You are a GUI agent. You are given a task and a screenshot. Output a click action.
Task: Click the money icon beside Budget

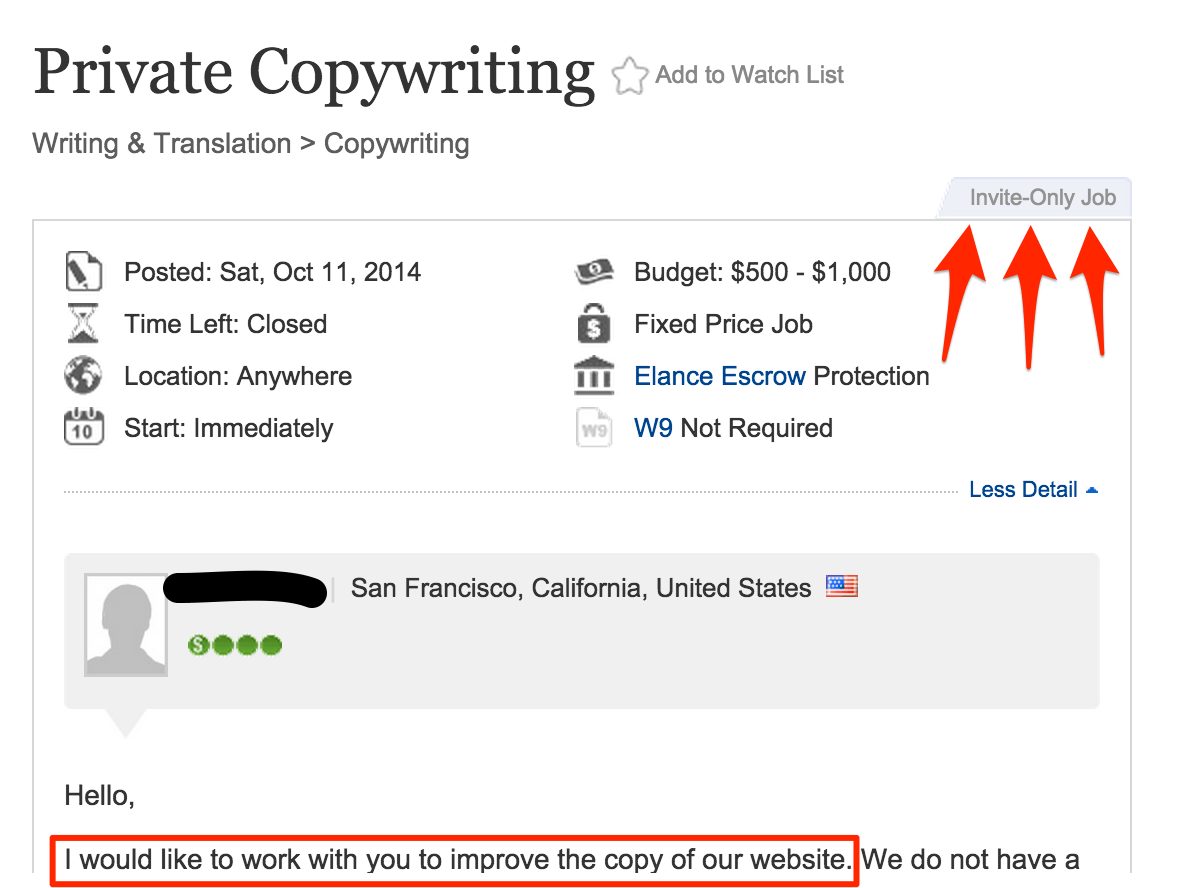[594, 272]
